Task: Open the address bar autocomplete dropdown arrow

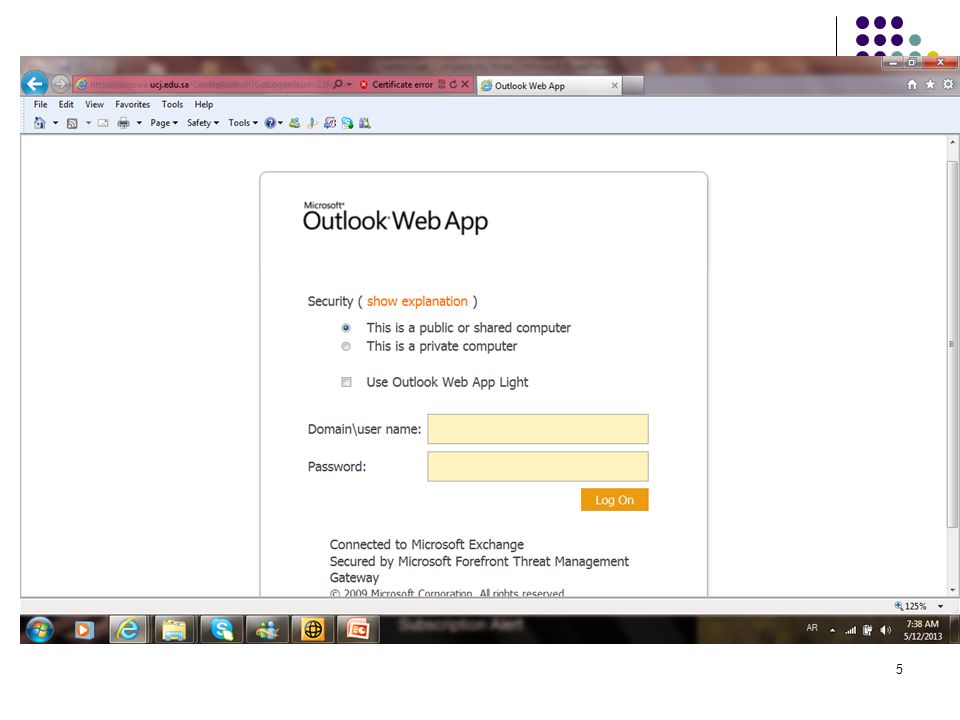Action: tap(349, 84)
